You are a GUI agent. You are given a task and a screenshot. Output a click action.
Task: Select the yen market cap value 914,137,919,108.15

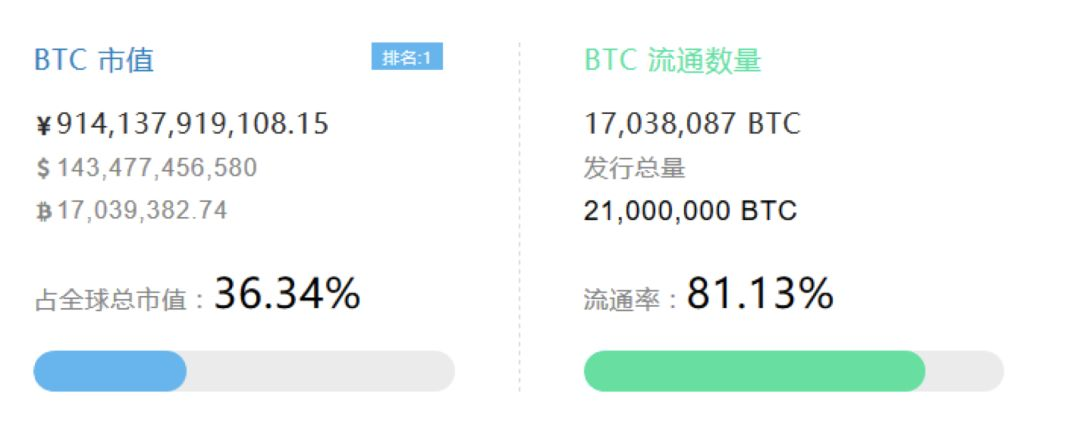(x=193, y=124)
